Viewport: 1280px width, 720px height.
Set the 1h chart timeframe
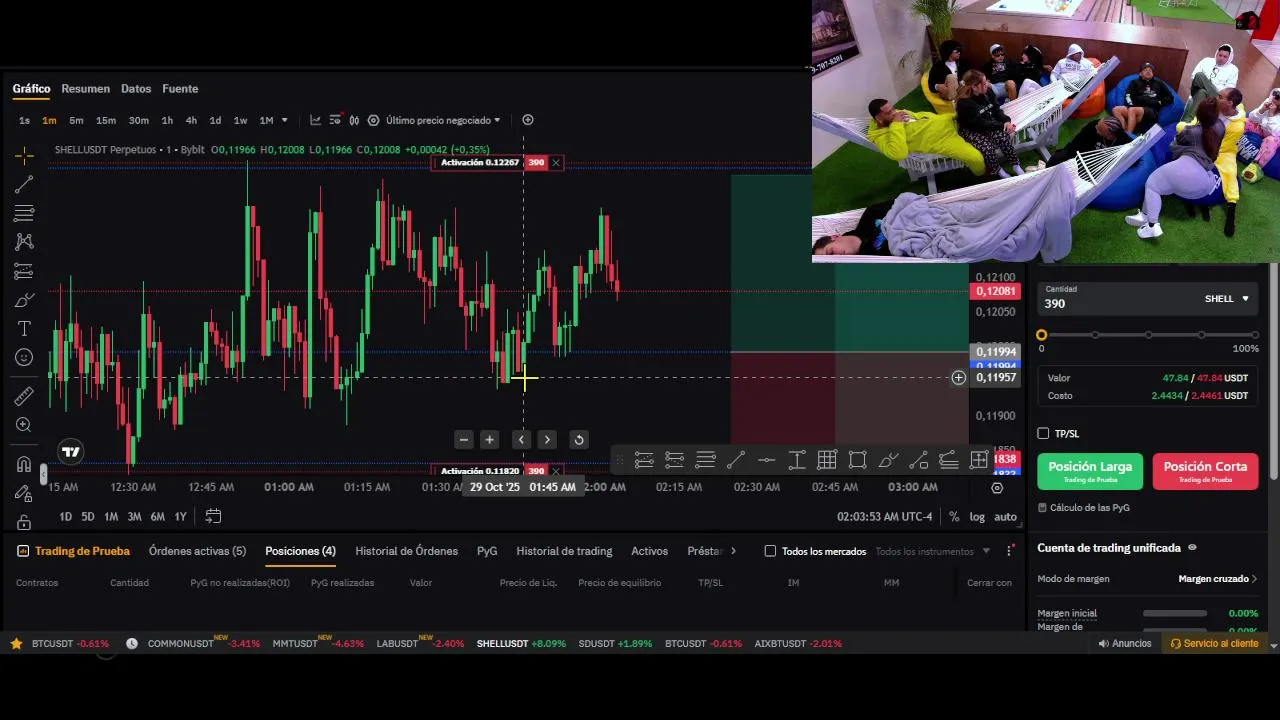point(167,120)
